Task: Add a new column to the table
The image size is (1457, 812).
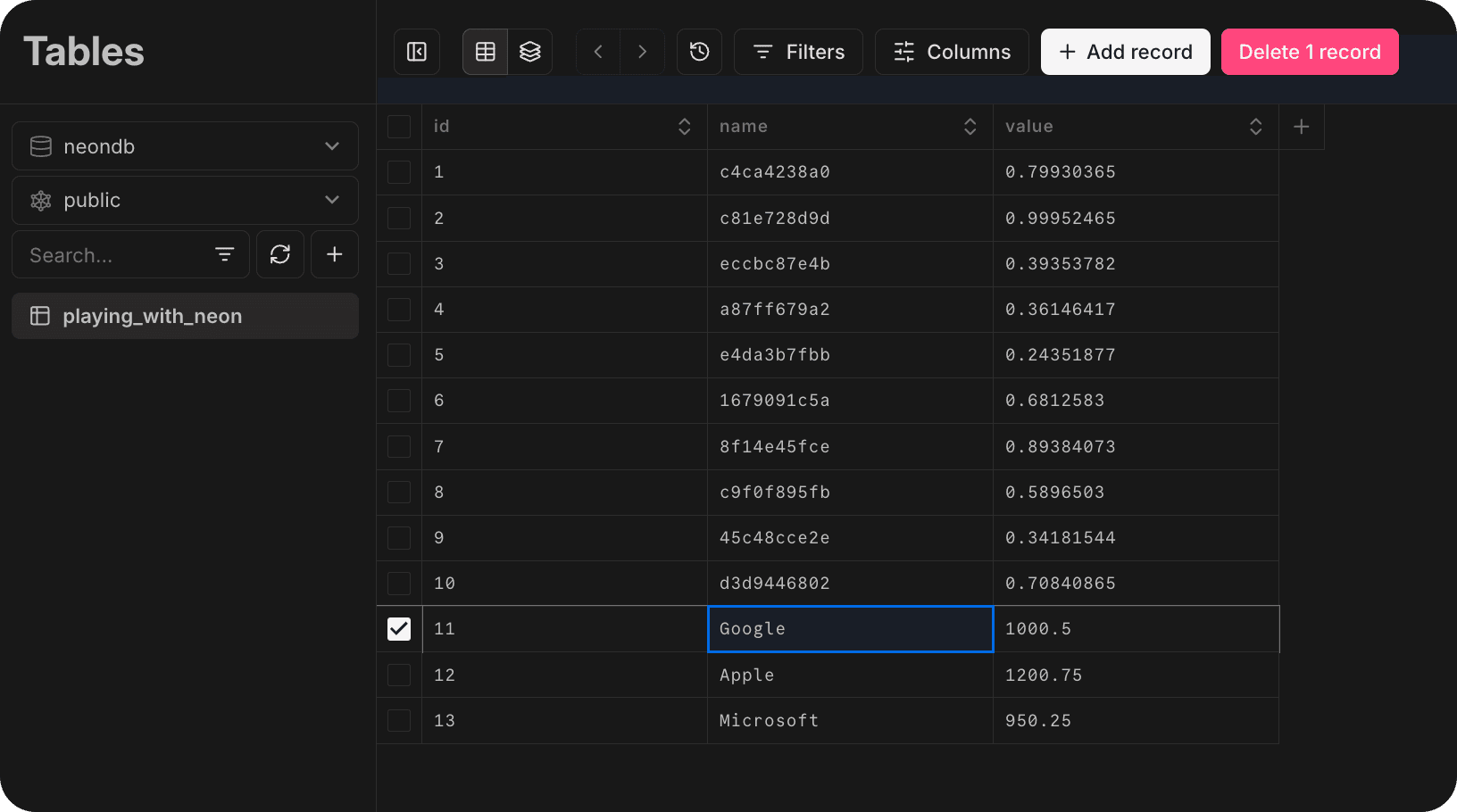Action: coord(1301,126)
